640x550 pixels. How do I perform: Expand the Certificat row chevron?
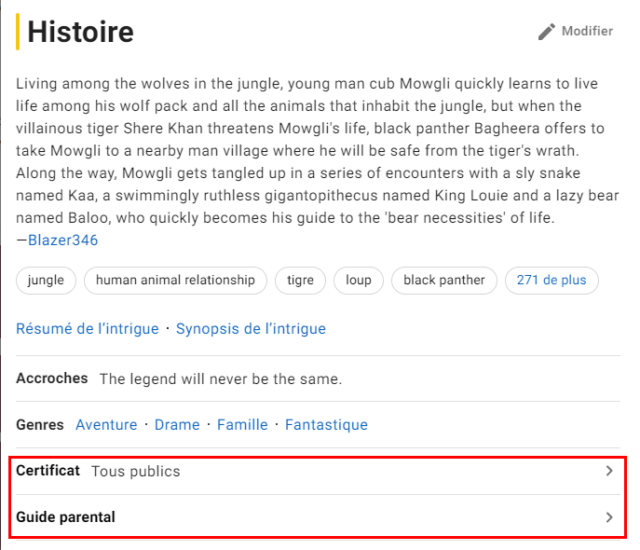coord(610,471)
